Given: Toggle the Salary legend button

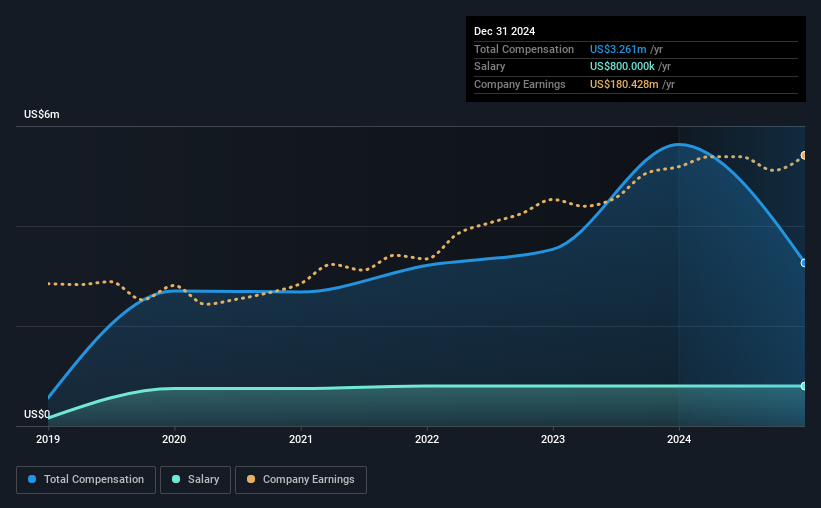Looking at the screenshot, I should 195,480.
